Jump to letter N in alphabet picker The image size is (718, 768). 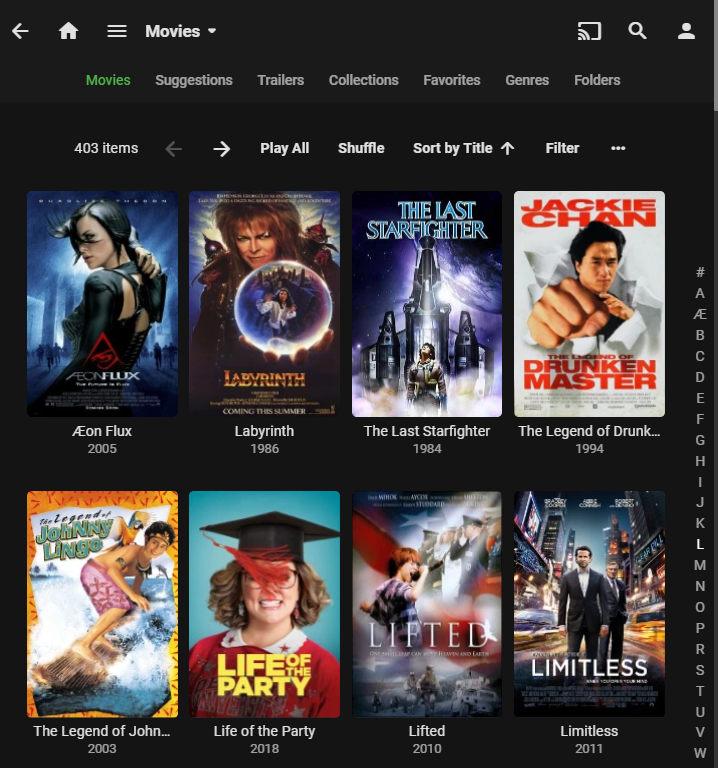click(700, 586)
